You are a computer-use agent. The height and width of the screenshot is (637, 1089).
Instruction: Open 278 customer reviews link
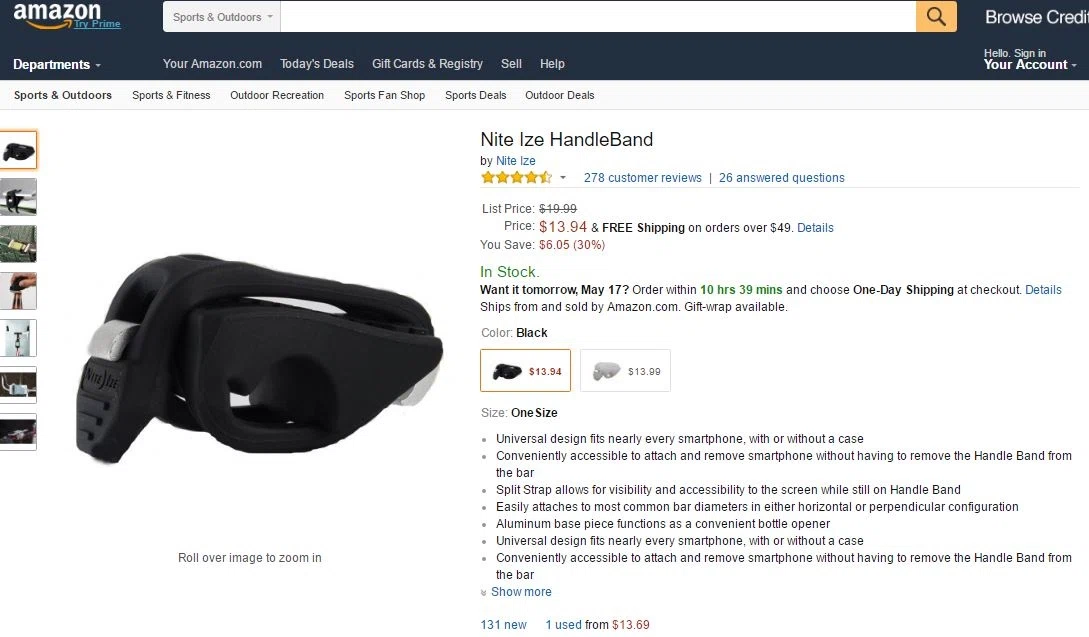tap(642, 178)
